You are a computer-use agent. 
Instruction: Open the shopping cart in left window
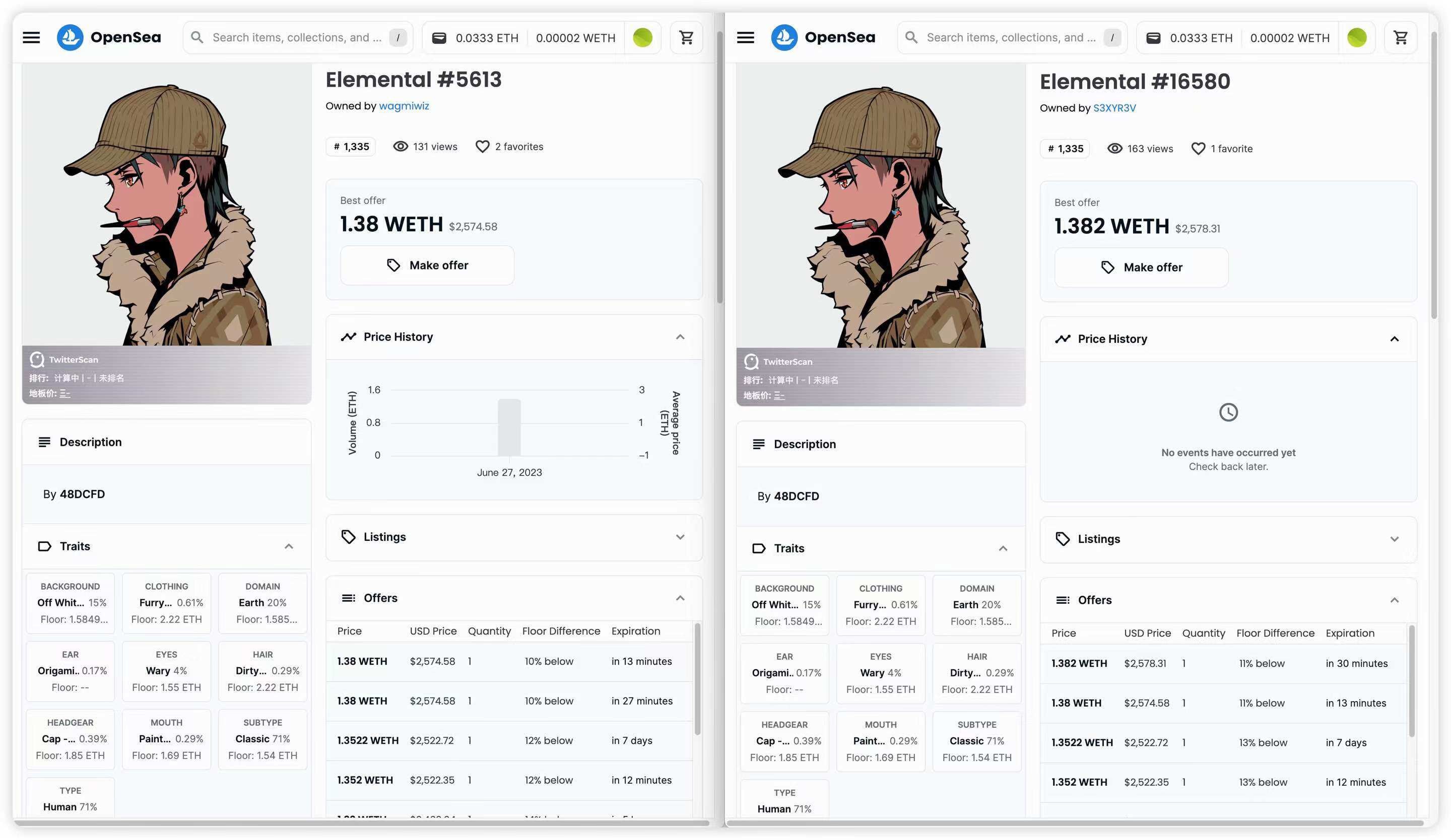pos(686,38)
